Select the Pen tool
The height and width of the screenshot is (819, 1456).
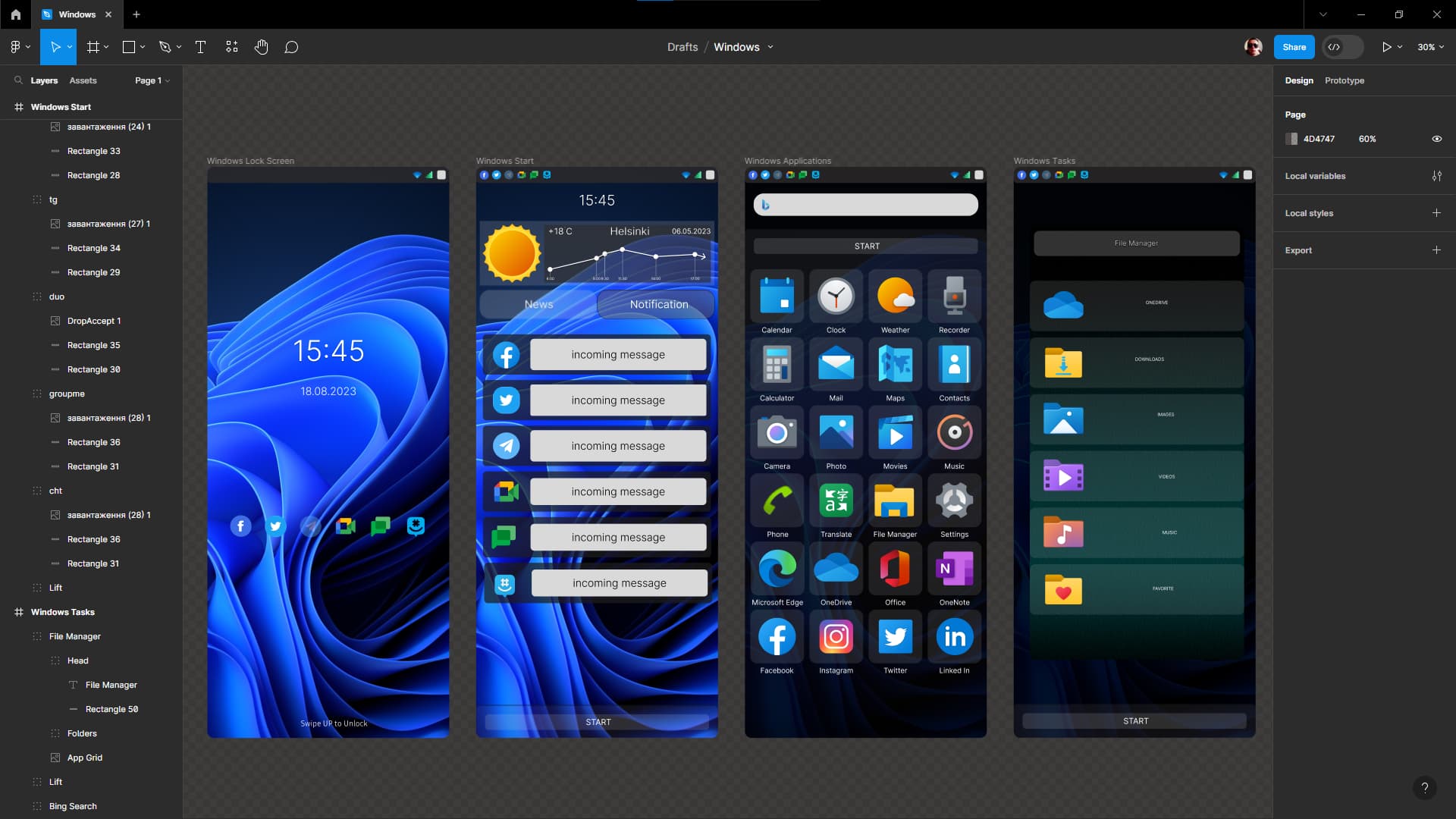165,47
